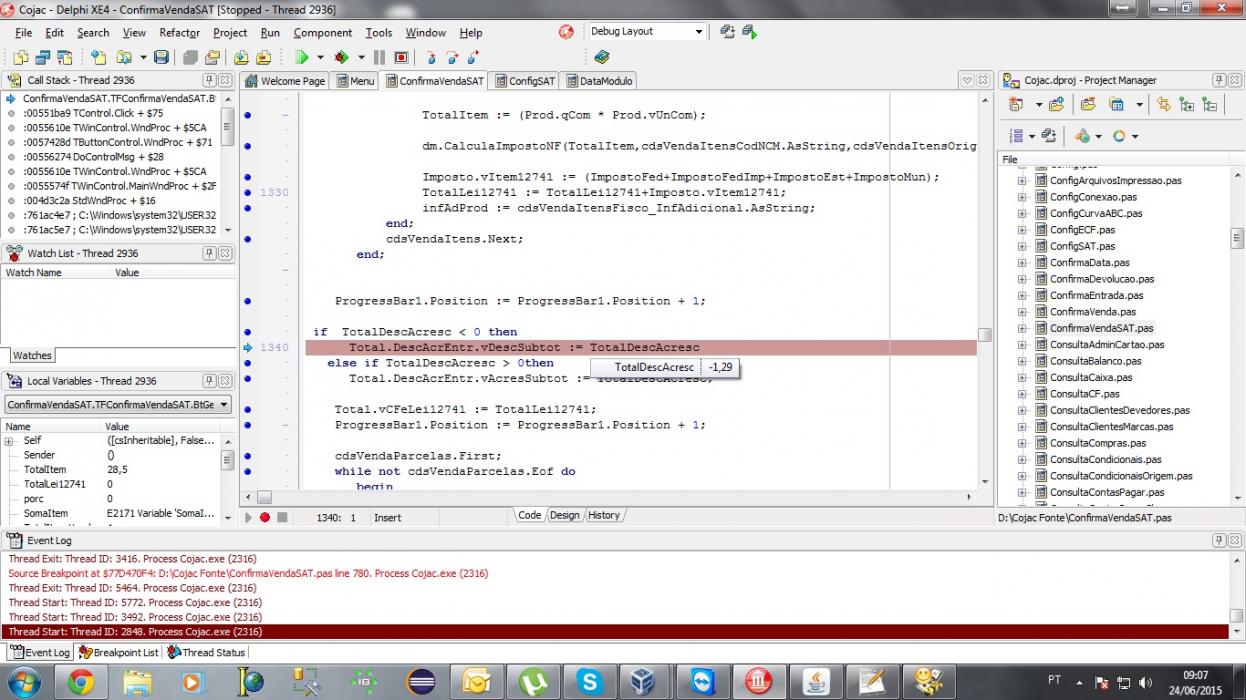Pin the Project Manager panel
The height and width of the screenshot is (700, 1246).
coord(1219,80)
